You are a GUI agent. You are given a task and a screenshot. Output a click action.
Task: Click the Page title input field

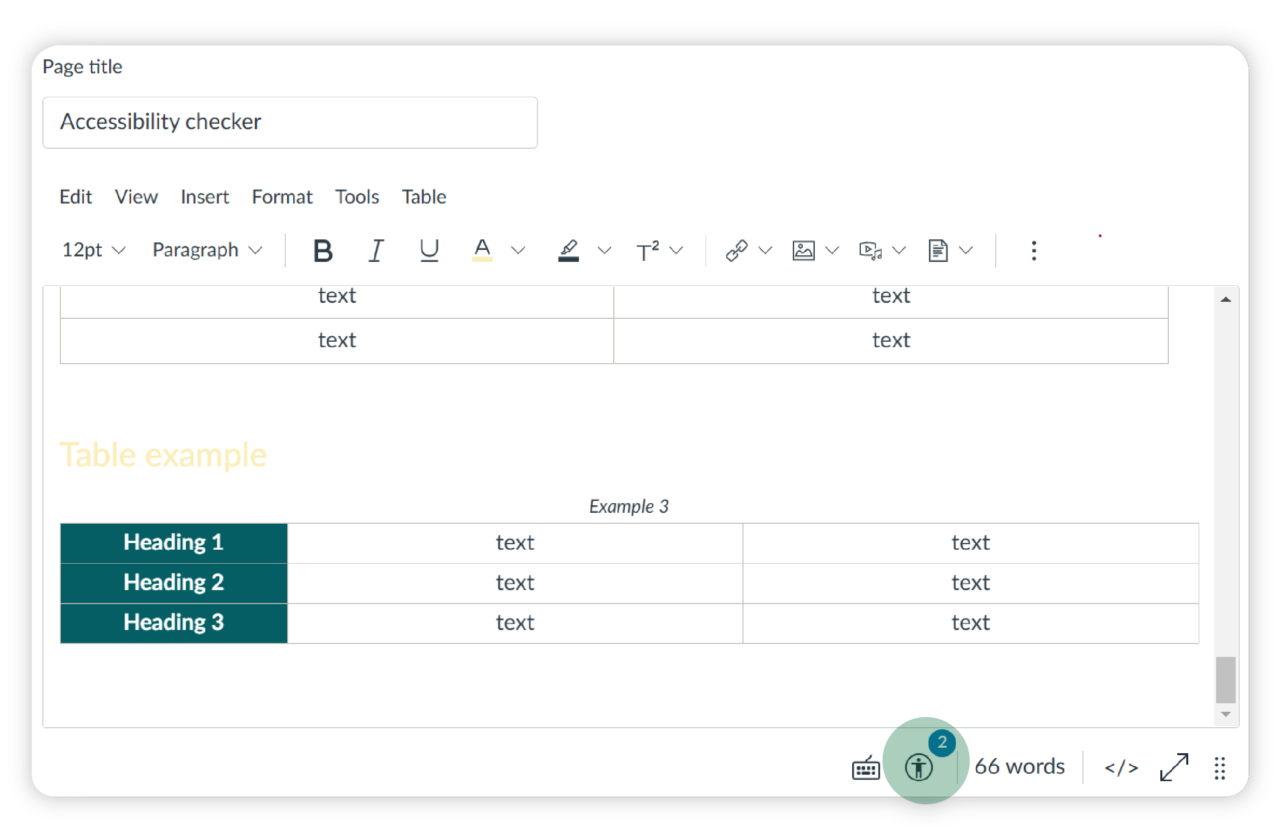290,122
